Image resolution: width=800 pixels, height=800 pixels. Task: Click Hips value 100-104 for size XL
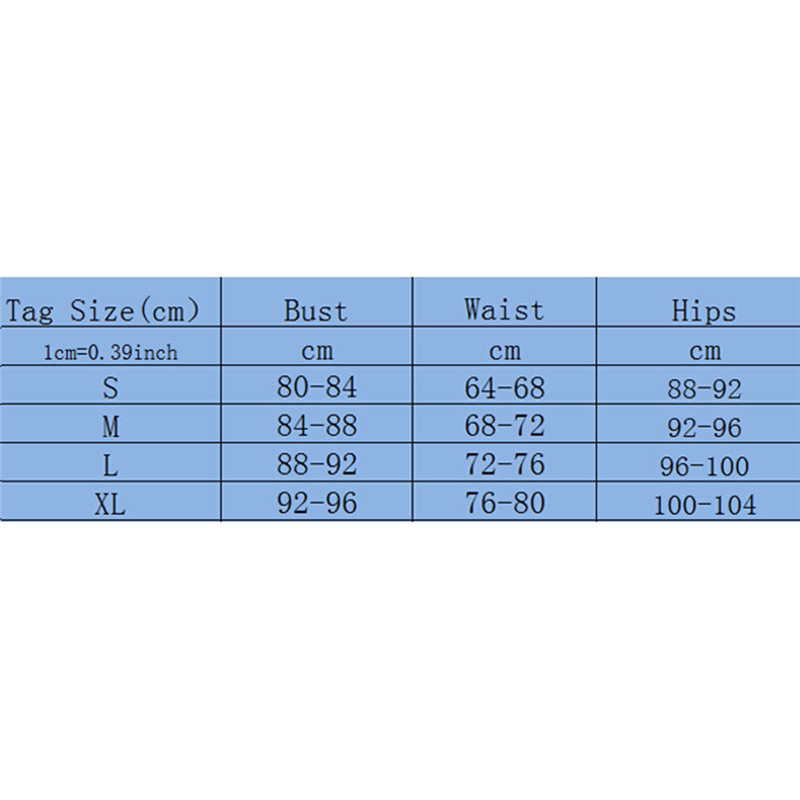point(704,505)
